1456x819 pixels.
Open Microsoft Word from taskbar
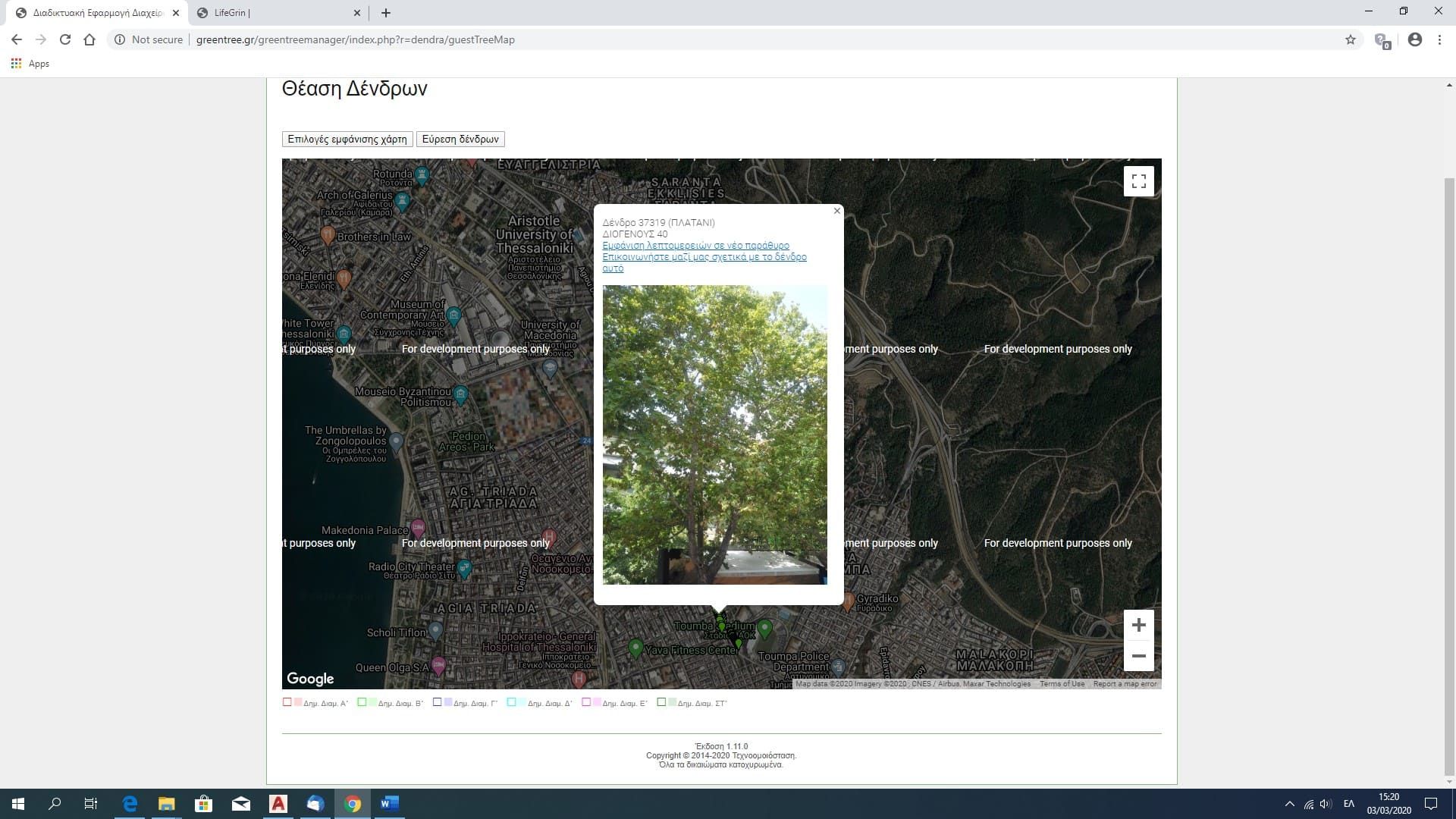390,804
